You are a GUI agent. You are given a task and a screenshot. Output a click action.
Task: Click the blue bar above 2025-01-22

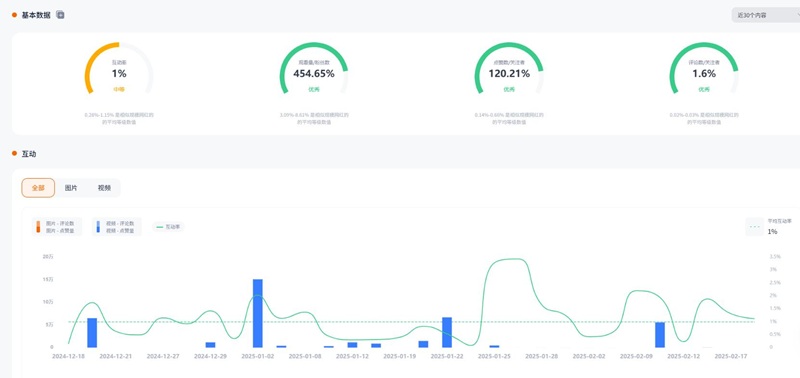click(x=447, y=332)
